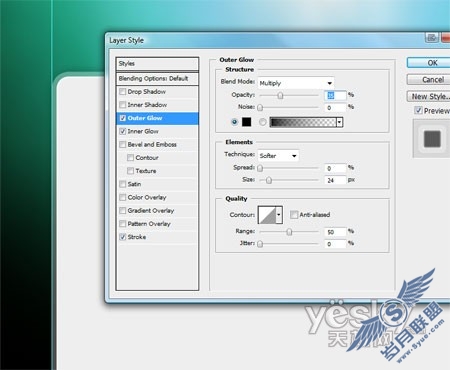The image size is (450, 370).
Task: Toggle the Anti-aliased checkbox
Action: (x=294, y=215)
